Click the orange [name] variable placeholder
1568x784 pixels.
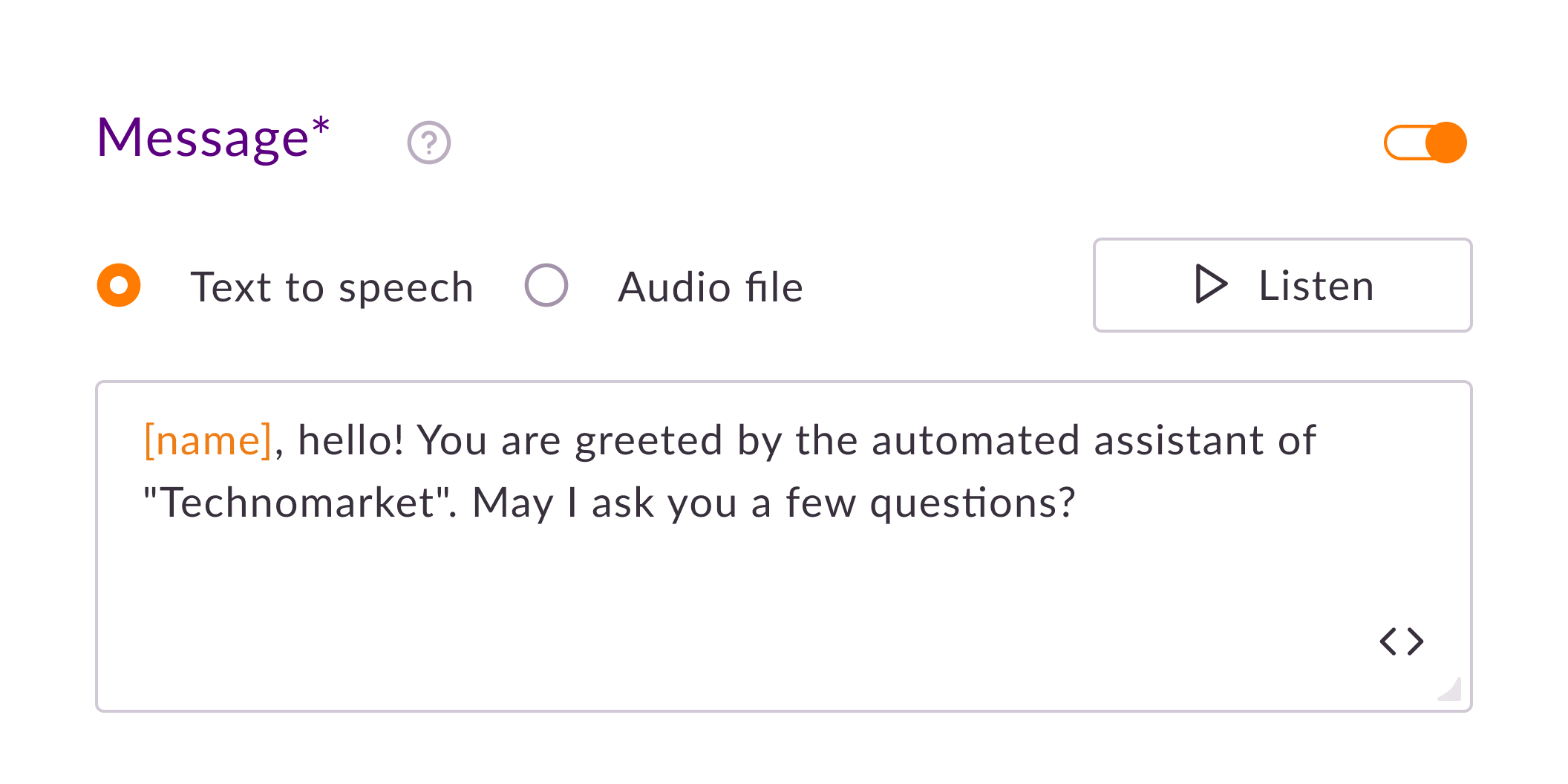point(208,440)
